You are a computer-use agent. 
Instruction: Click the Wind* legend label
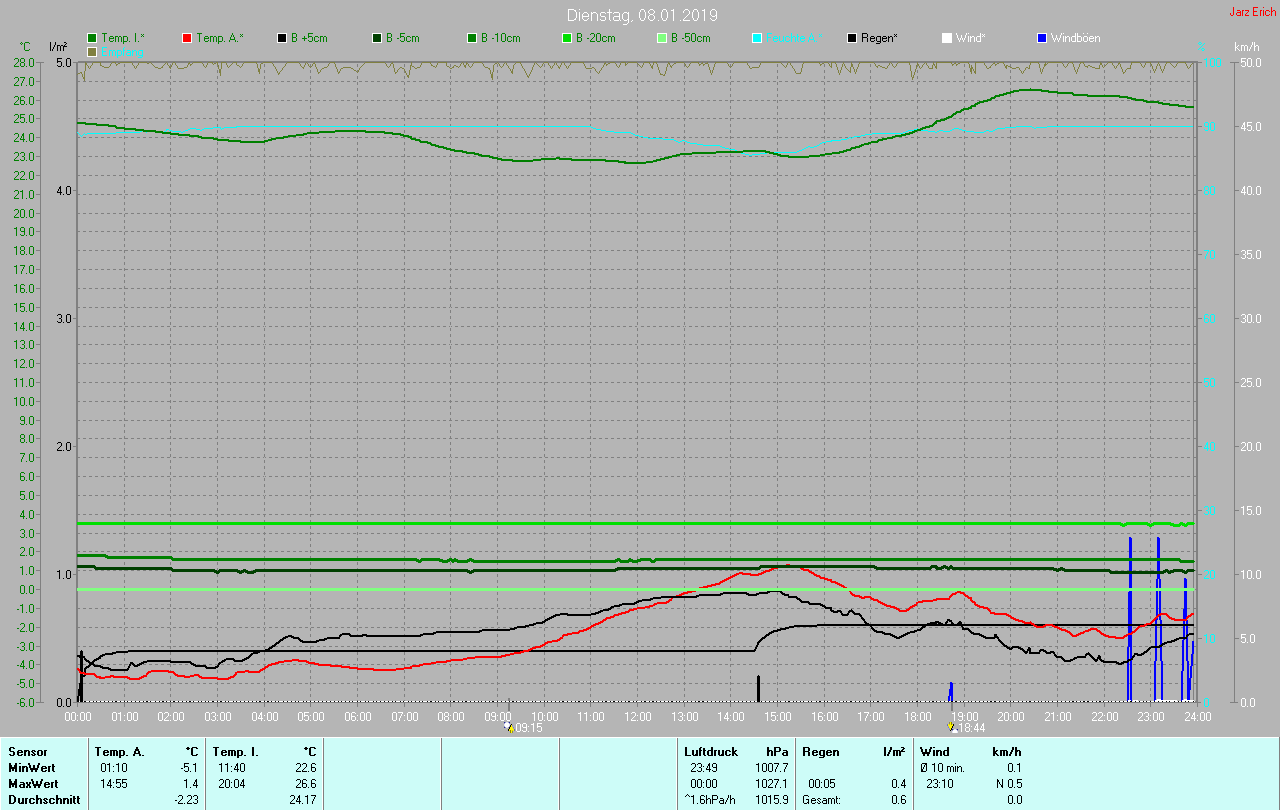(971, 38)
